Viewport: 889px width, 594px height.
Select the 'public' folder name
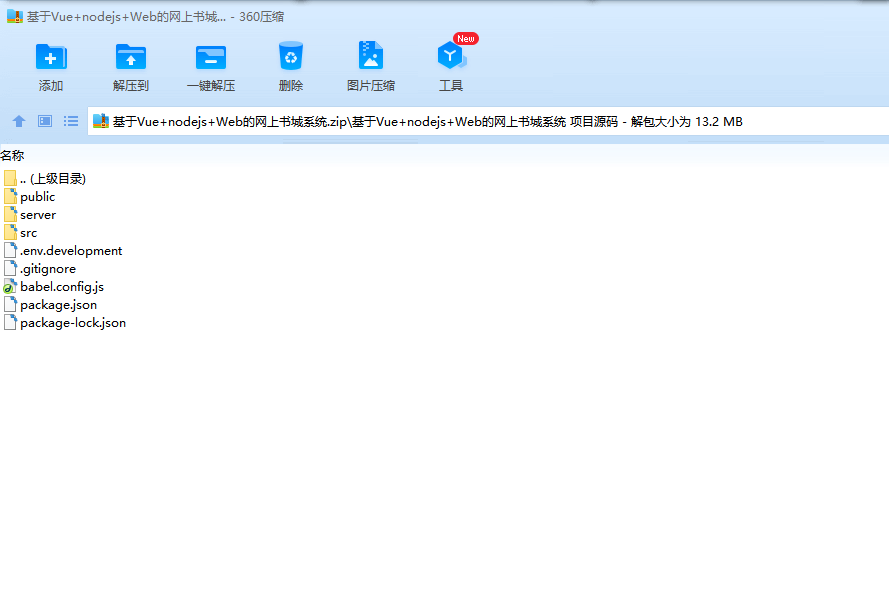click(x=37, y=197)
